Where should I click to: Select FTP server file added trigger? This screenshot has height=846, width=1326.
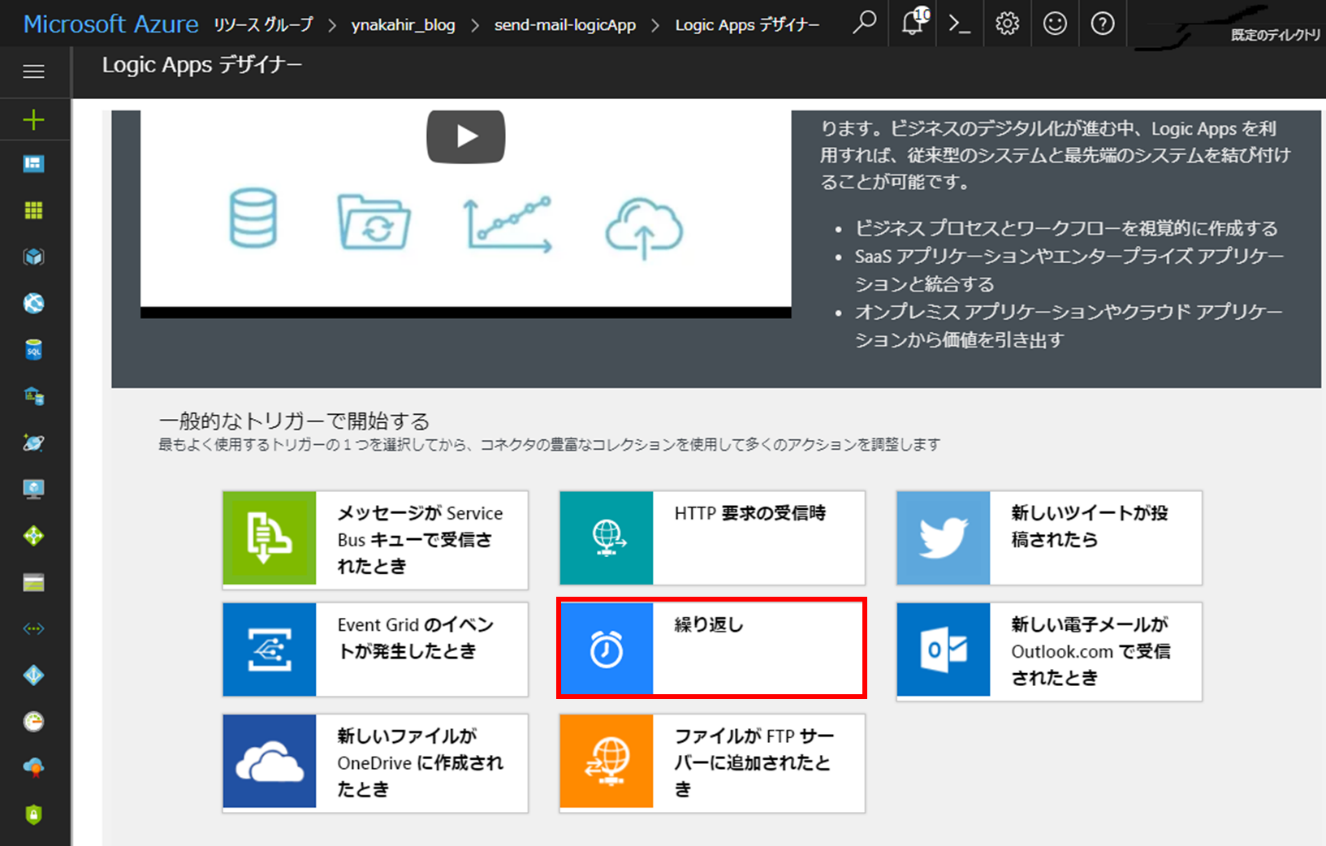pyautogui.click(x=712, y=763)
